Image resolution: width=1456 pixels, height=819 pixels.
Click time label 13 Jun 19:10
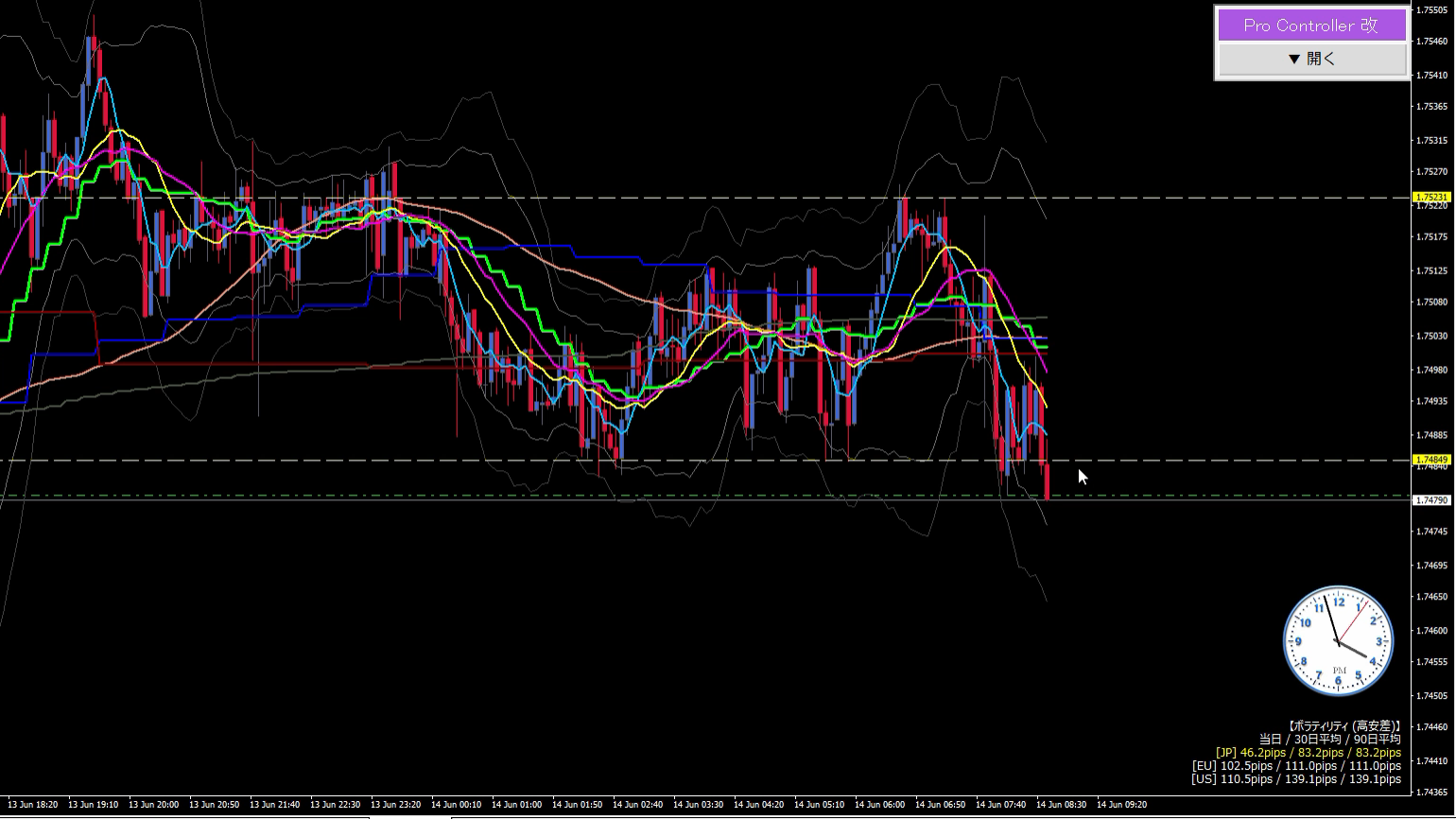point(94,805)
